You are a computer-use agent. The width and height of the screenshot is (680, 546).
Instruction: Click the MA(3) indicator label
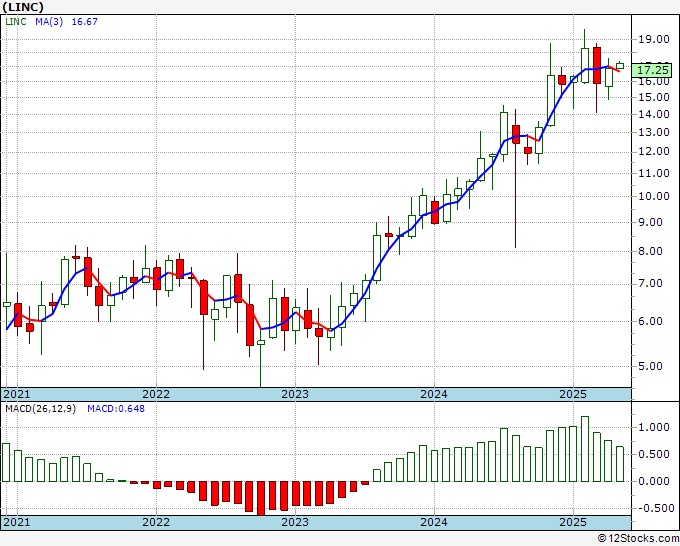49,22
